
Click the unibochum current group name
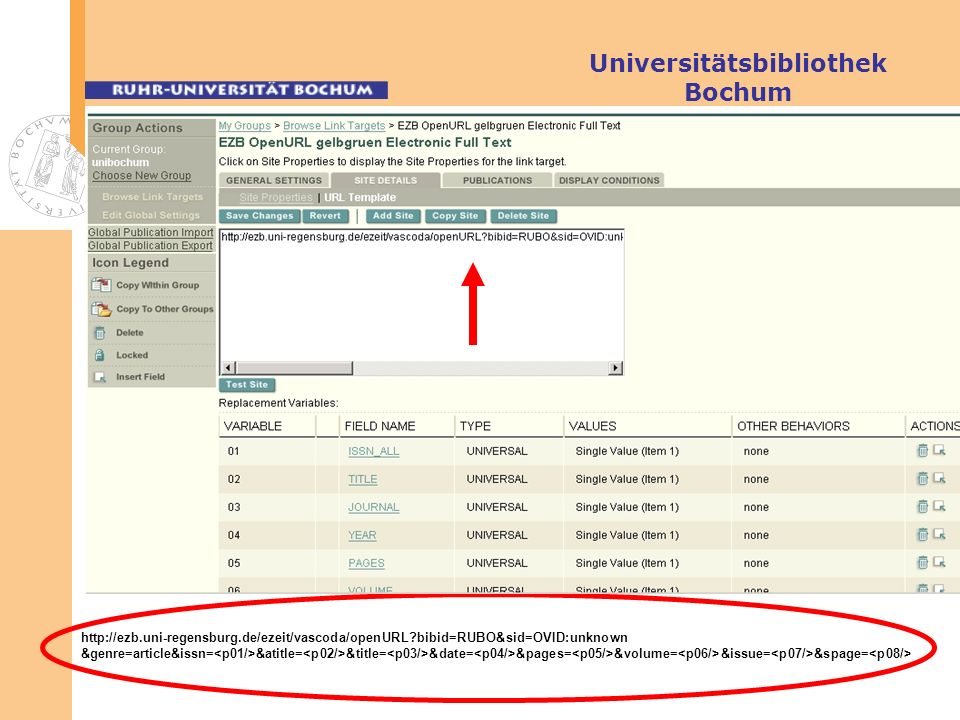point(121,162)
